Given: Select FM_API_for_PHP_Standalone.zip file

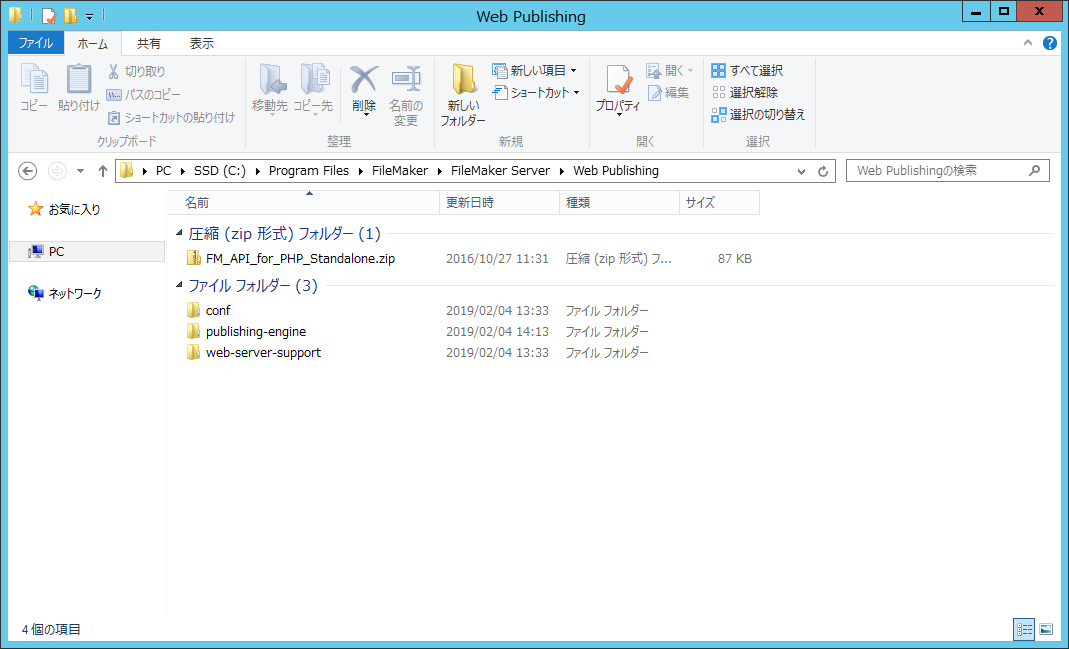Looking at the screenshot, I should click(x=300, y=259).
